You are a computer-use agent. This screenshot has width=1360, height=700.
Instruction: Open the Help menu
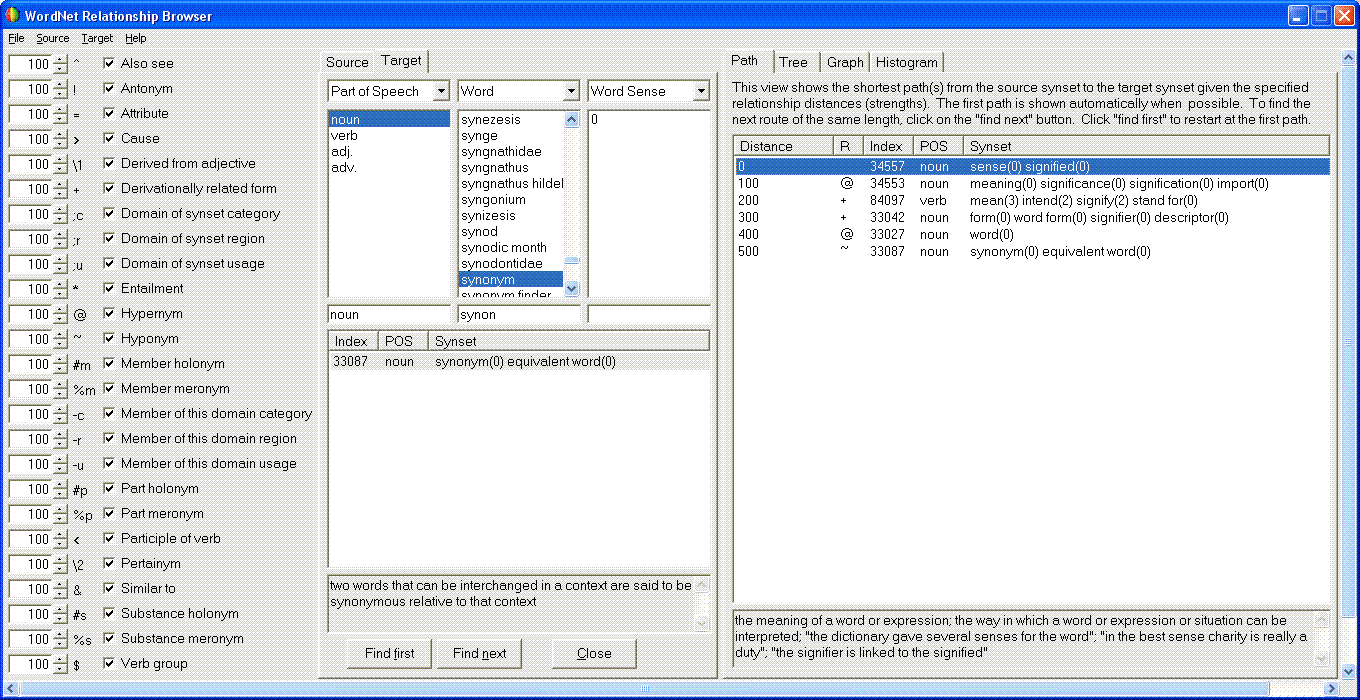136,38
